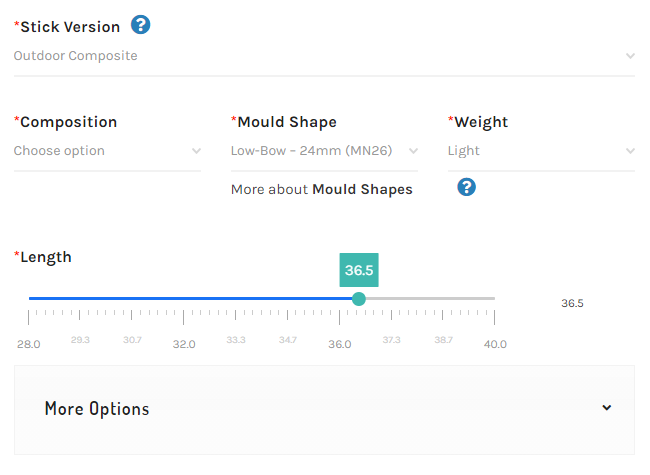The height and width of the screenshot is (475, 650).
Task: Open More about Mould Shapes link
Action: [322, 189]
